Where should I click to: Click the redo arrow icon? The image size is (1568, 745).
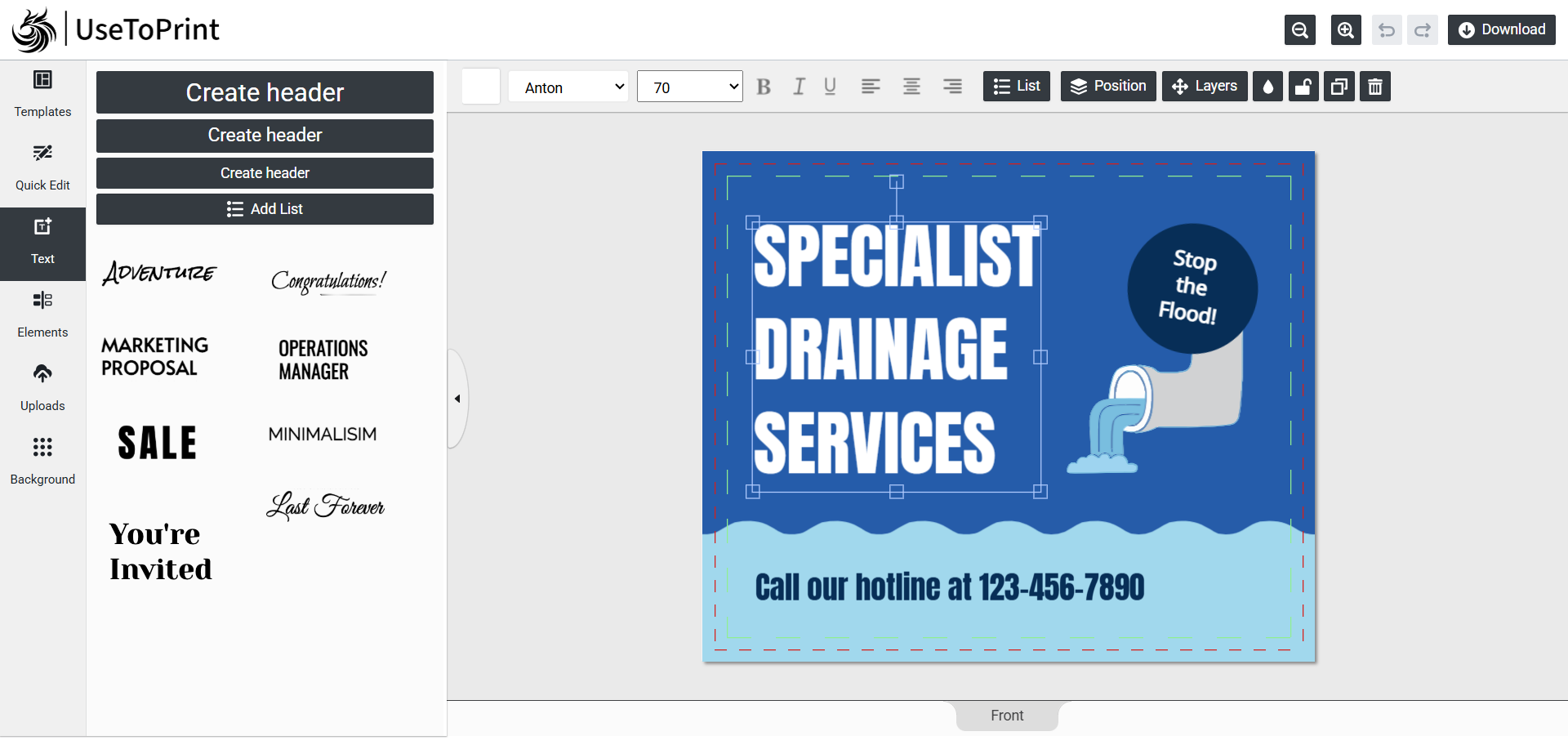(1422, 30)
